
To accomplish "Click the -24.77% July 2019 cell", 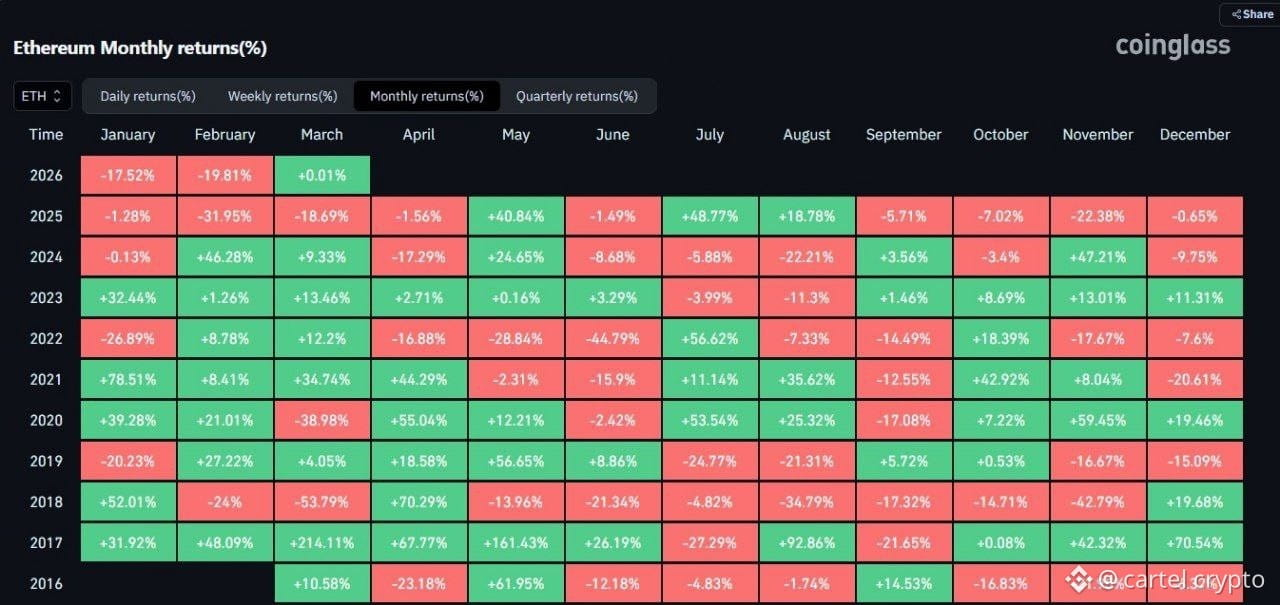I will coord(710,461).
